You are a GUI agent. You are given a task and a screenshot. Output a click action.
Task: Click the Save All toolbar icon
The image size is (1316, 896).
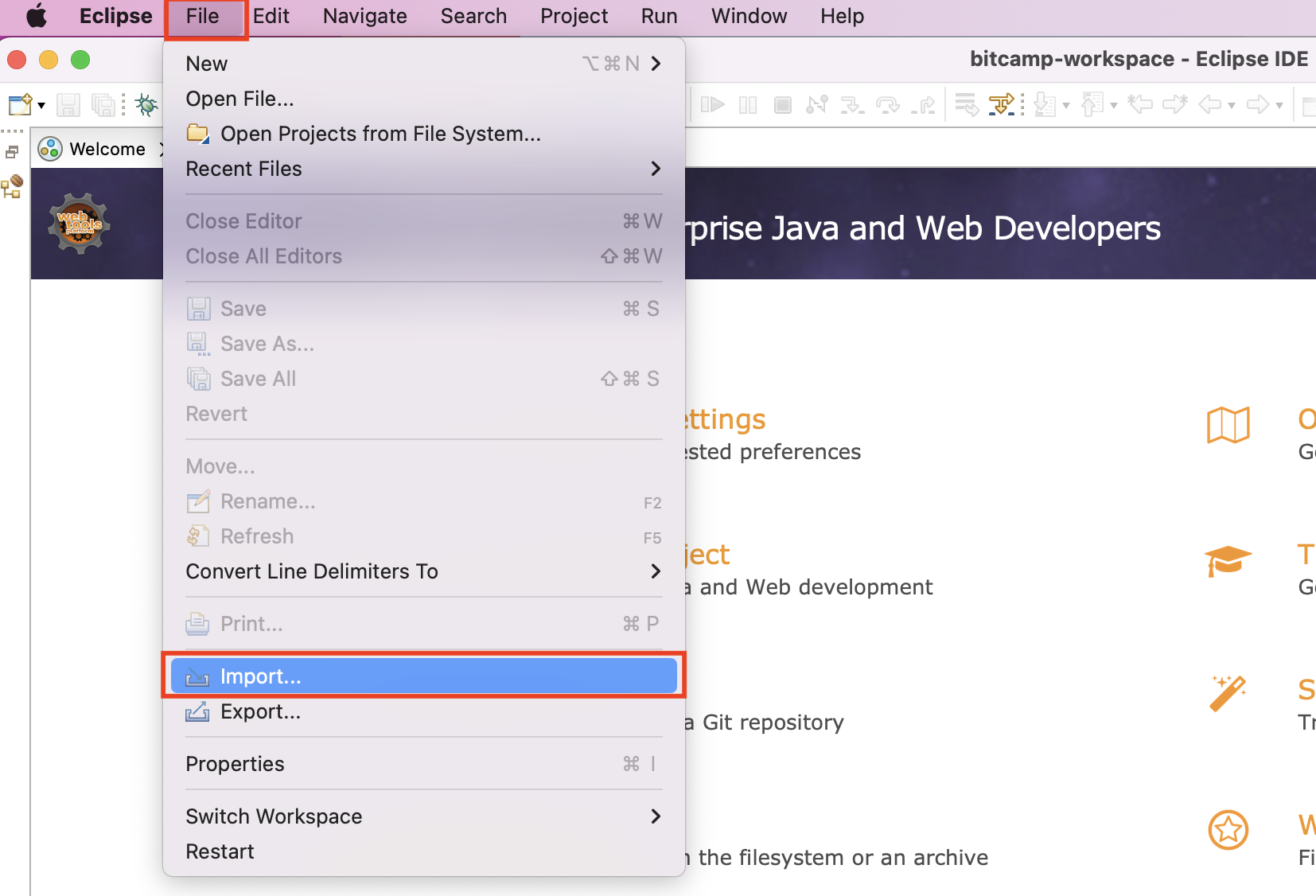(103, 104)
